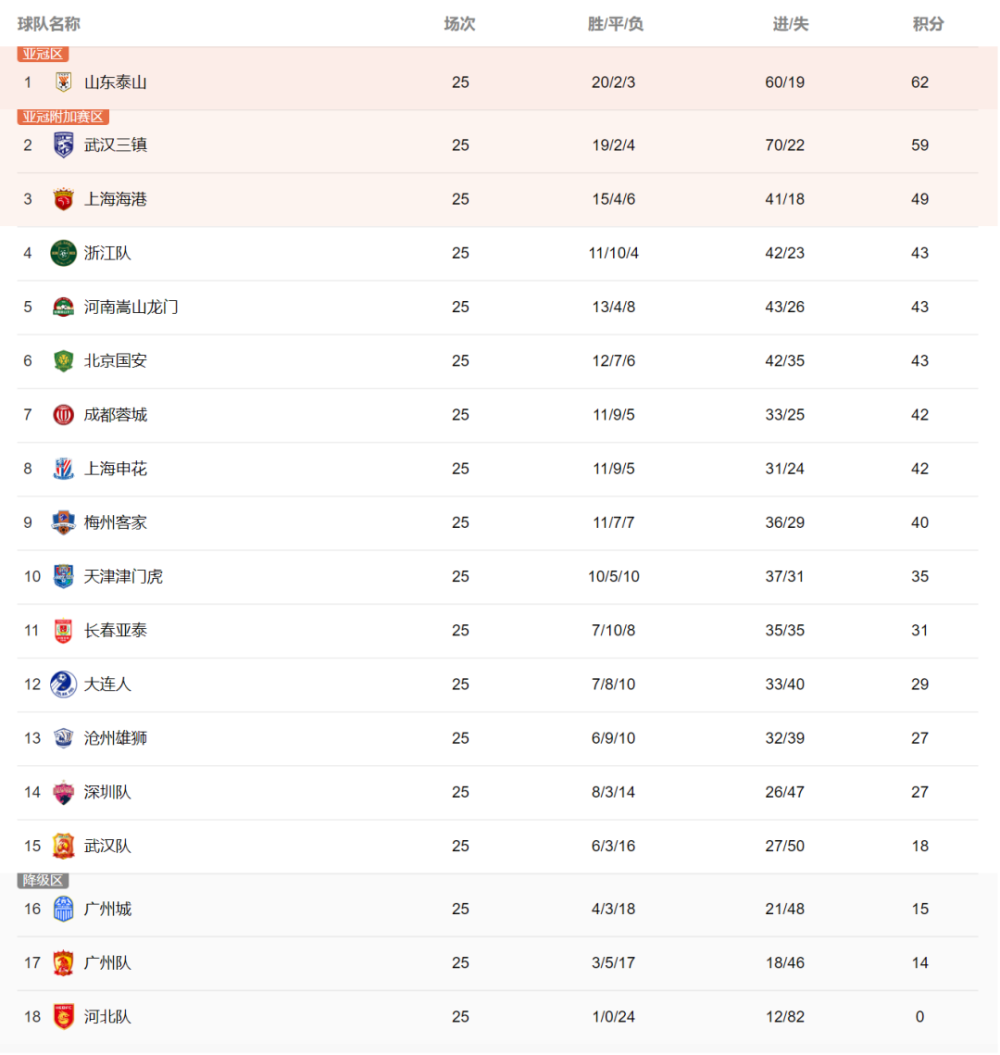Image resolution: width=1000 pixels, height=1055 pixels.
Task: Click the 上海申花 team emblem
Action: (63, 468)
